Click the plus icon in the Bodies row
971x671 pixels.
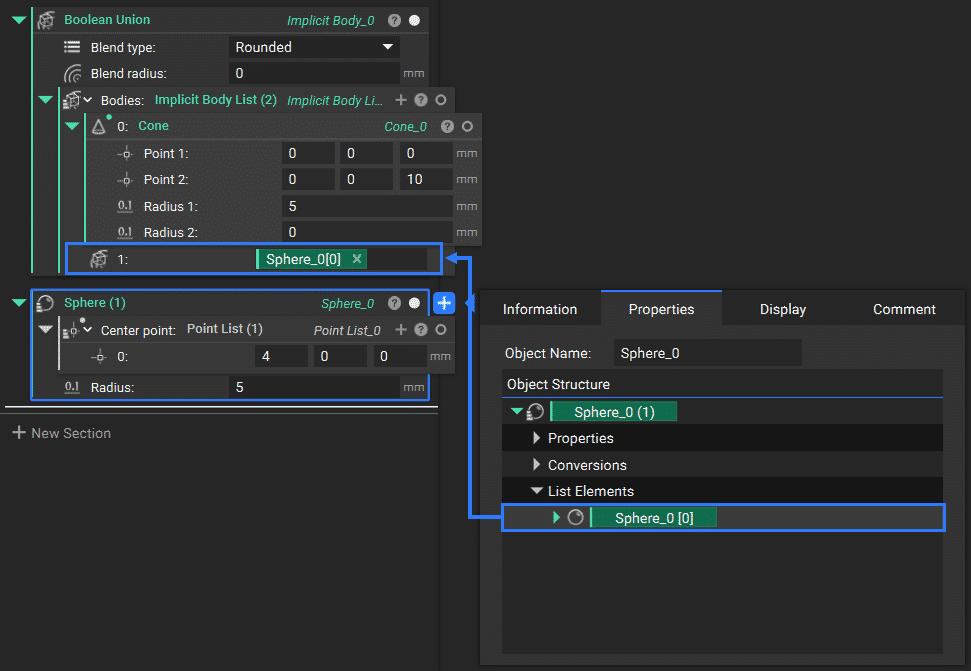click(x=401, y=100)
